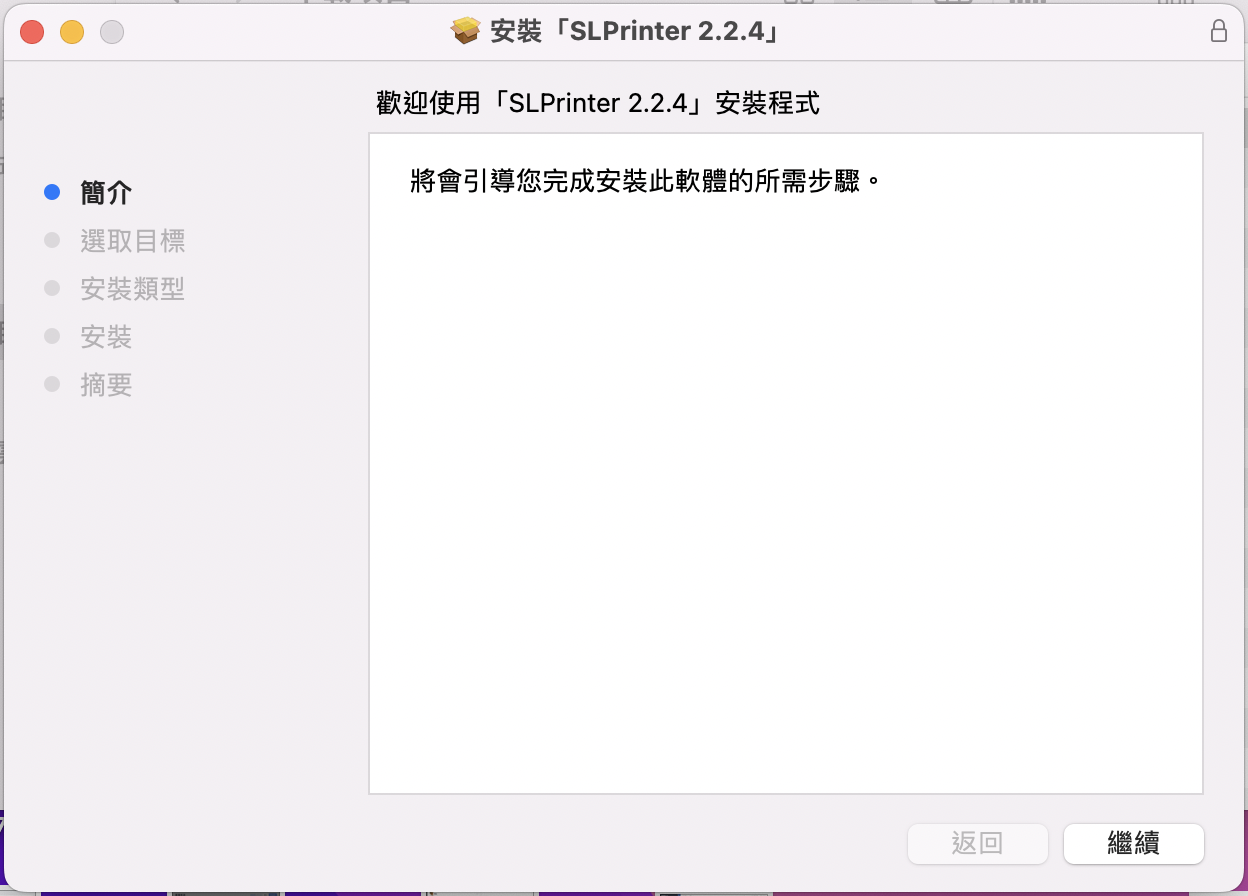Select the 安裝類型 step in sidebar
Screen dimensions: 1248x896
pos(132,289)
